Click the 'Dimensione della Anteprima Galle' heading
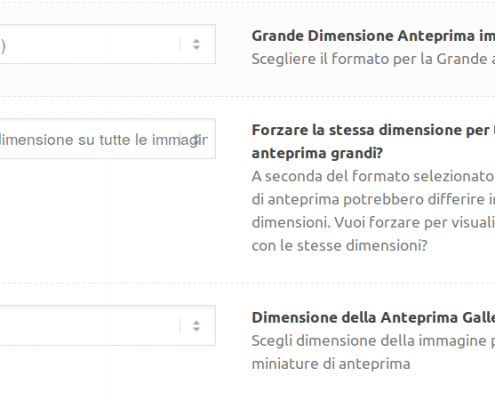Viewport: 495px width, 400px height. tap(373, 318)
